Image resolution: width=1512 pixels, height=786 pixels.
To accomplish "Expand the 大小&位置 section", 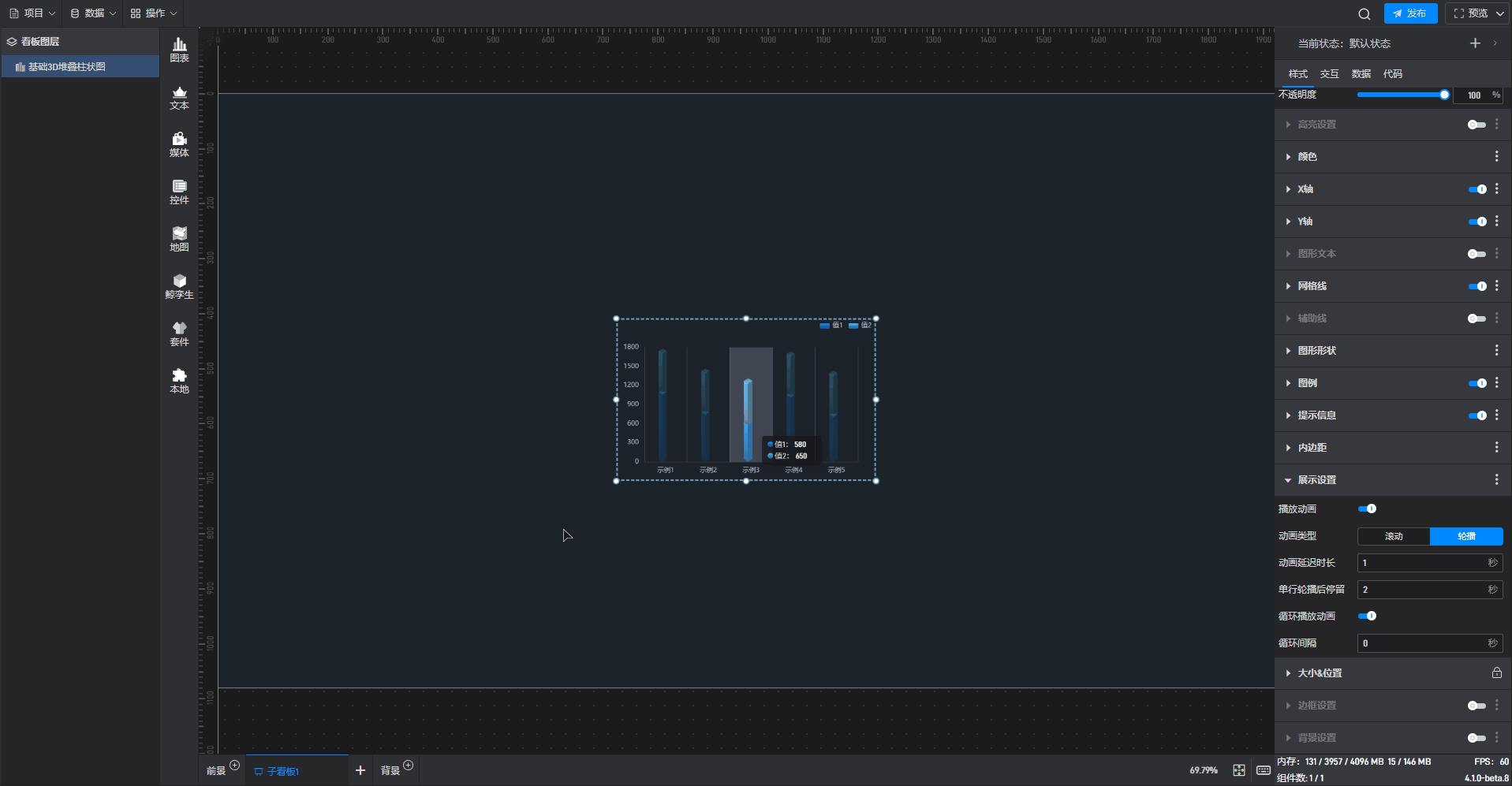I will [1288, 673].
